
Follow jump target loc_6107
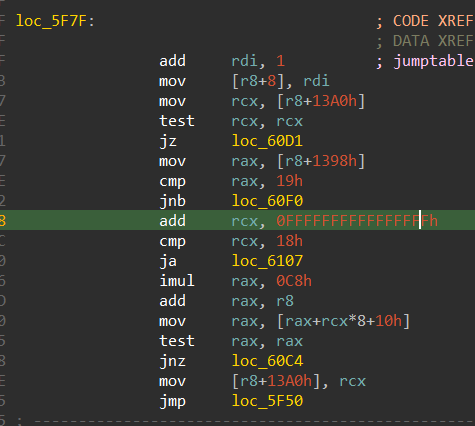click(267, 261)
